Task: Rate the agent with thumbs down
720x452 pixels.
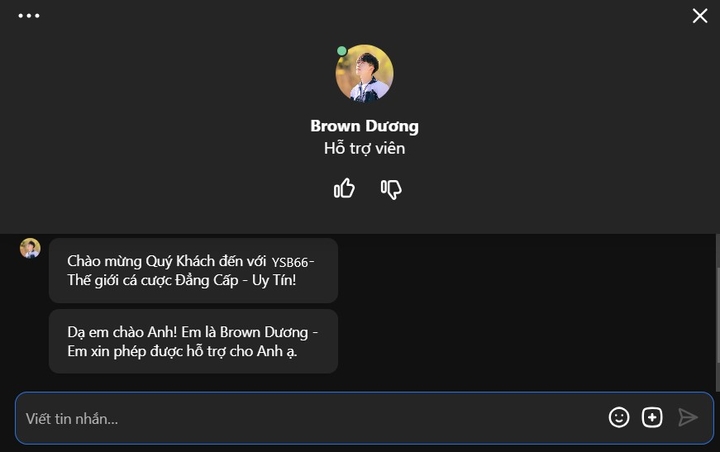Action: 391,188
